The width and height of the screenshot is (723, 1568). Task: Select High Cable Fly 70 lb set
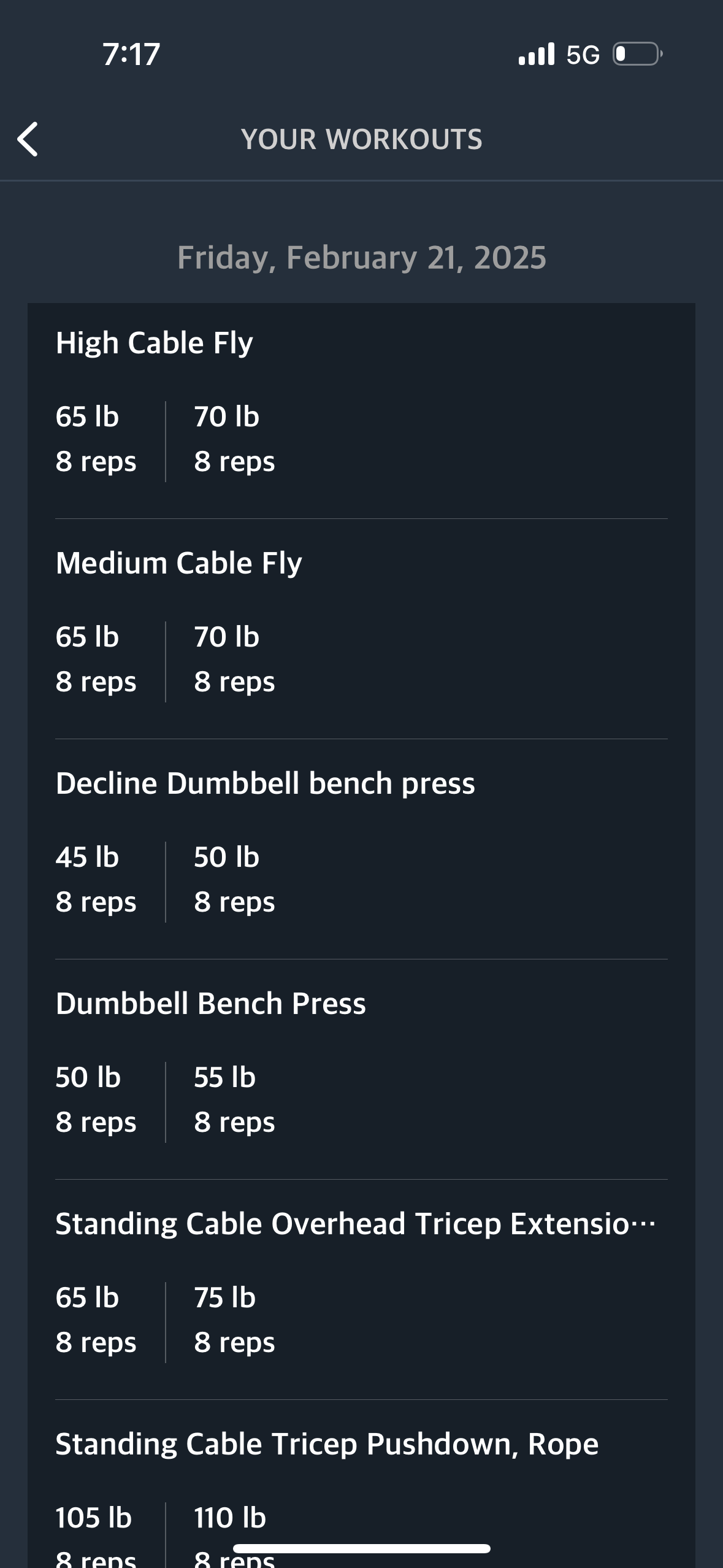click(234, 439)
